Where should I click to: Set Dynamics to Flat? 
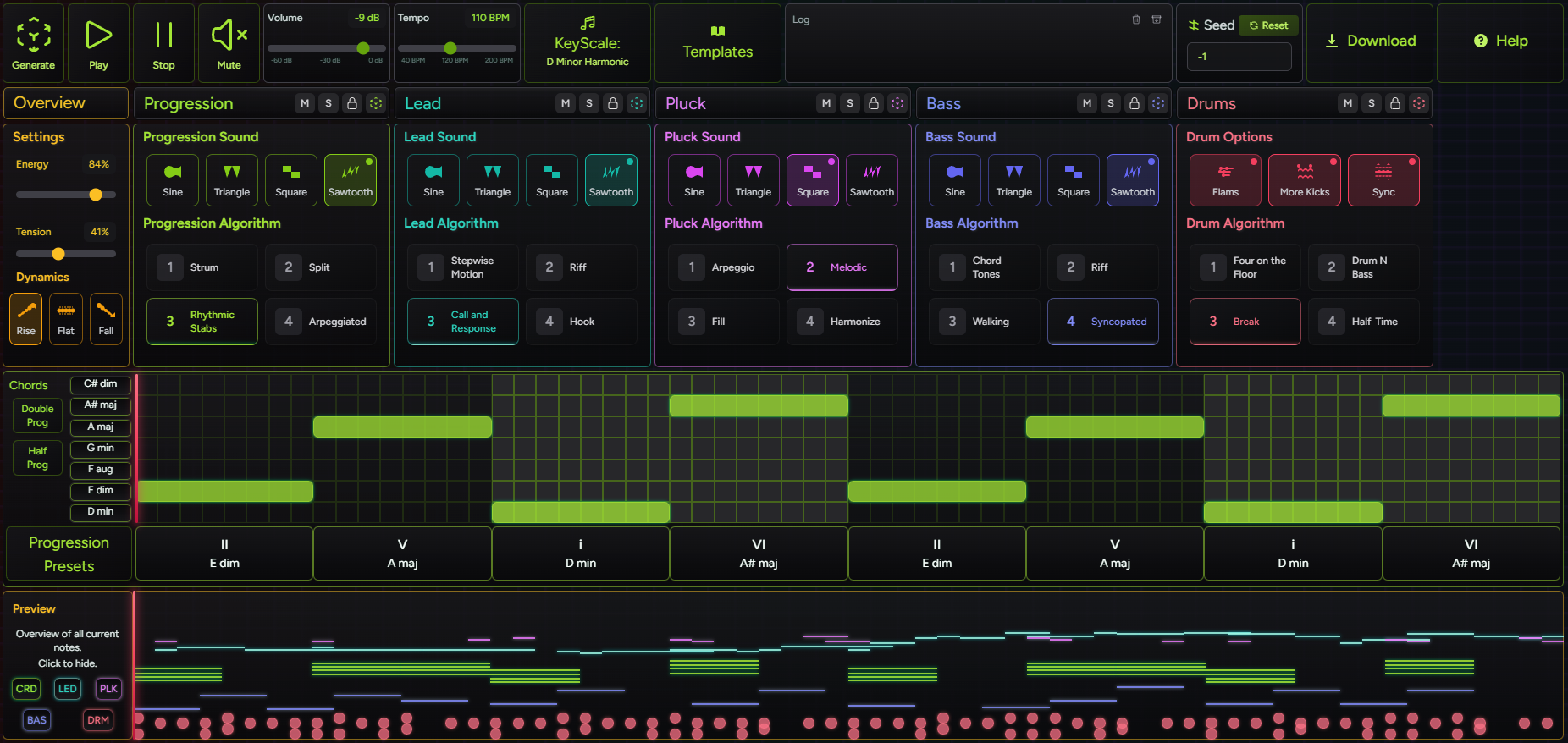66,319
